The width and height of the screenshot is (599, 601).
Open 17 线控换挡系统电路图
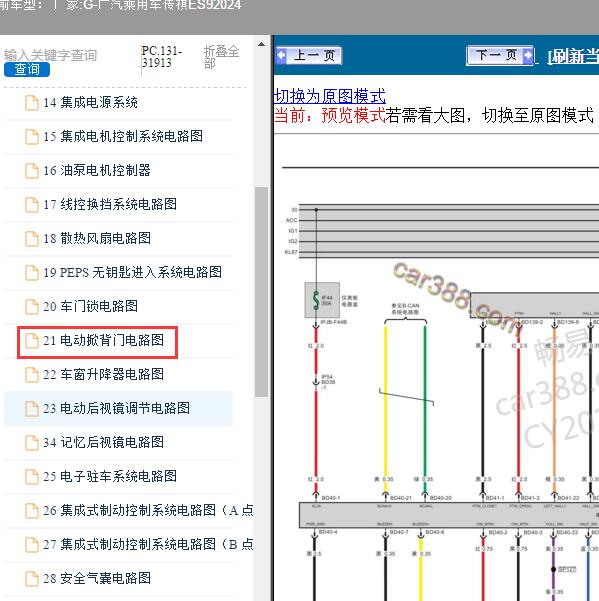pos(110,204)
